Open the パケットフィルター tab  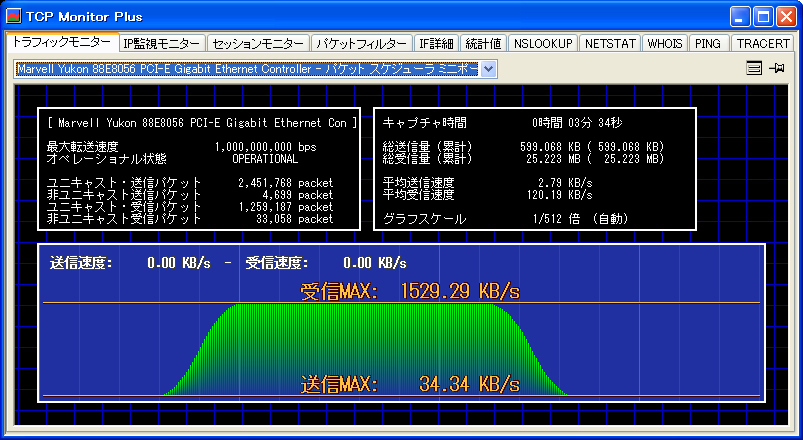[x=361, y=44]
